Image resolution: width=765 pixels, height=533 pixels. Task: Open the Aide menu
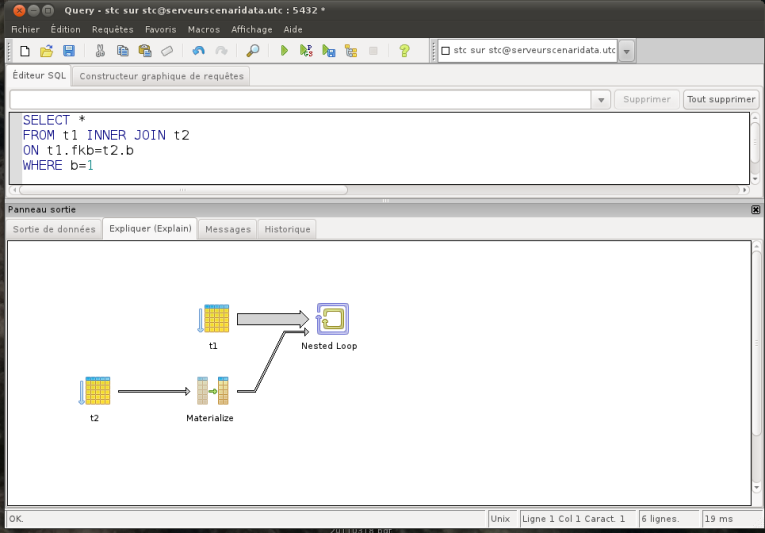pyautogui.click(x=293, y=29)
